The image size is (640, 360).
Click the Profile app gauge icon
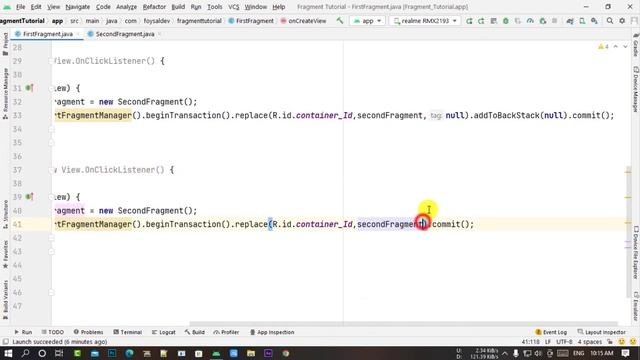click(530, 21)
